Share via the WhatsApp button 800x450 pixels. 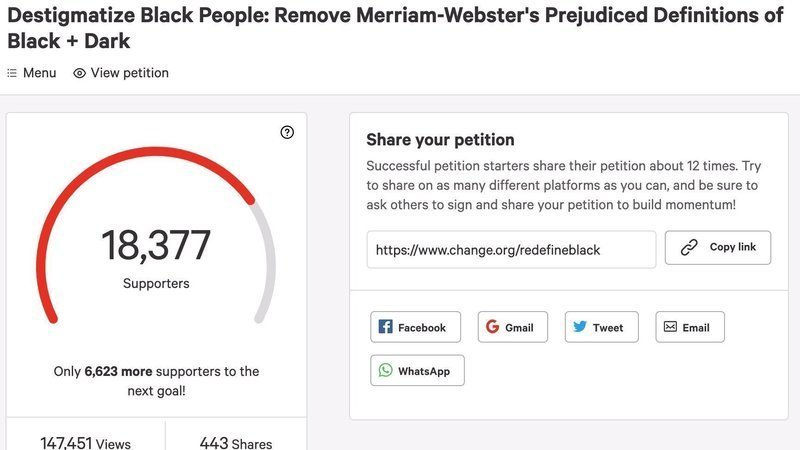coord(417,371)
